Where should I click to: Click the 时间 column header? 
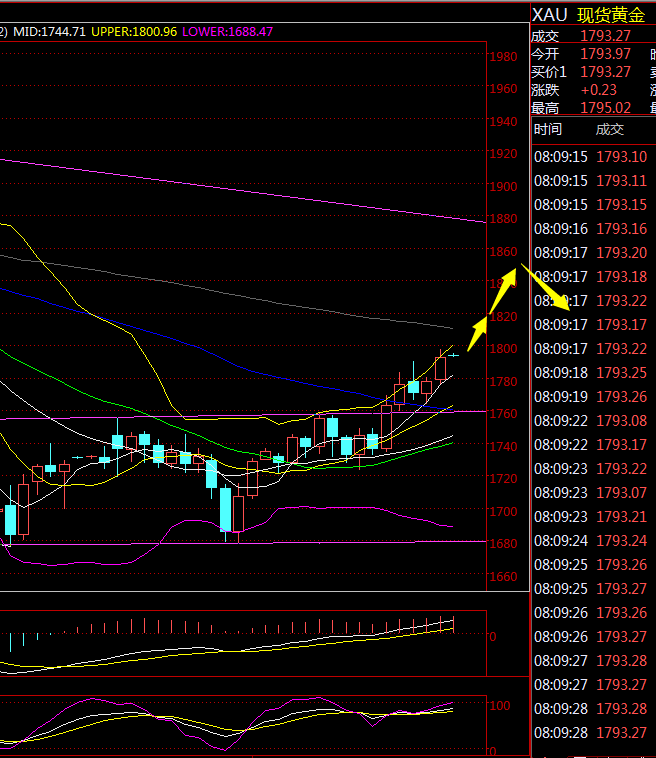(x=547, y=129)
